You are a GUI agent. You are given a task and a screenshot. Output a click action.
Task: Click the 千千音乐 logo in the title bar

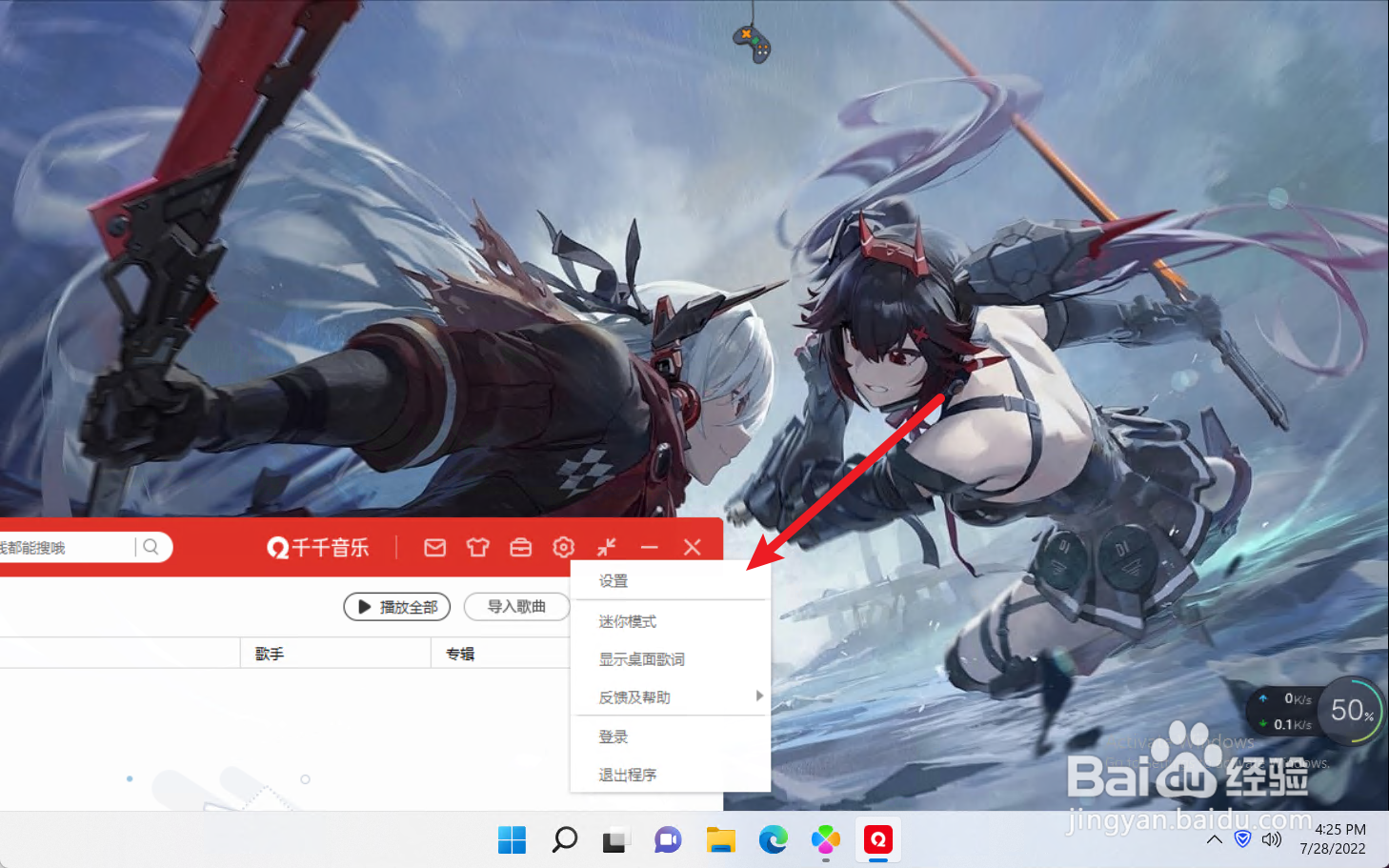318,547
